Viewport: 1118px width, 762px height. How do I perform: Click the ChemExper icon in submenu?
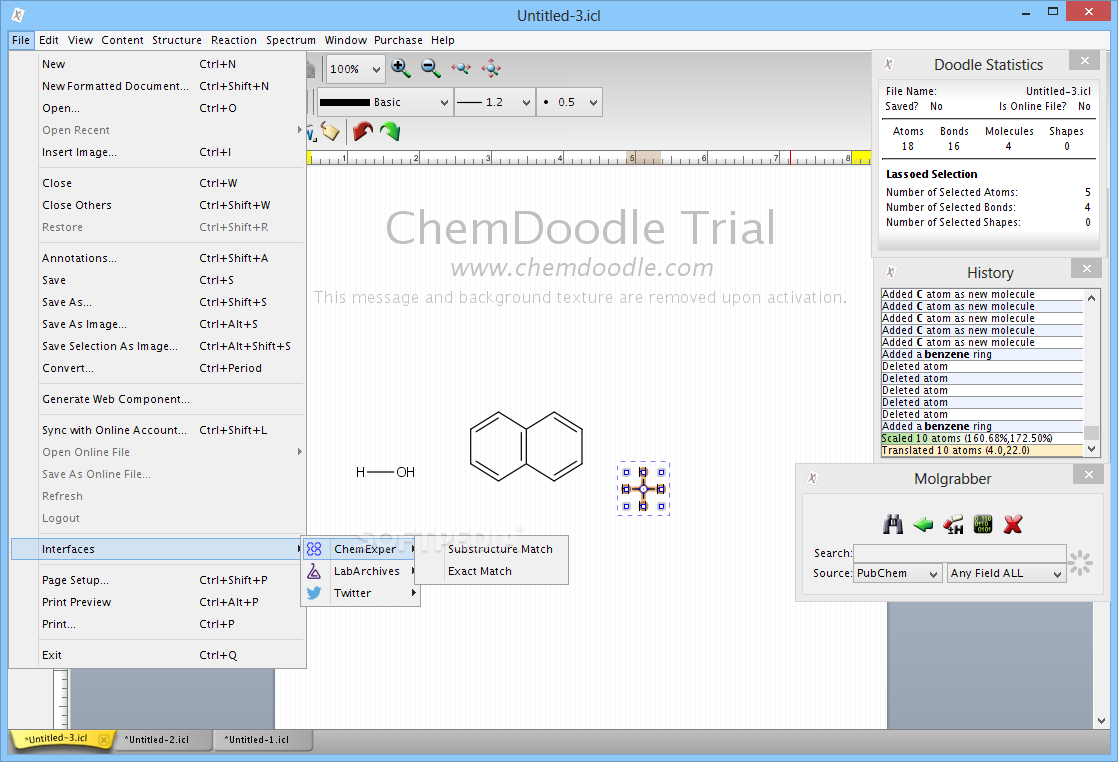(x=314, y=549)
